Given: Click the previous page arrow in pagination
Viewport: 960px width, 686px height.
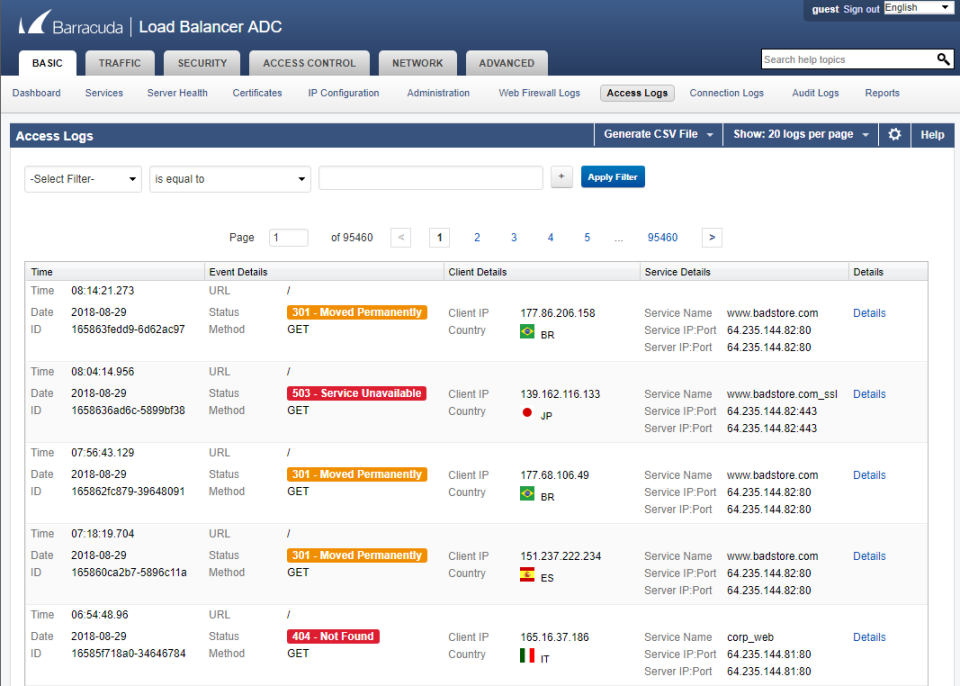Looking at the screenshot, I should pos(402,237).
